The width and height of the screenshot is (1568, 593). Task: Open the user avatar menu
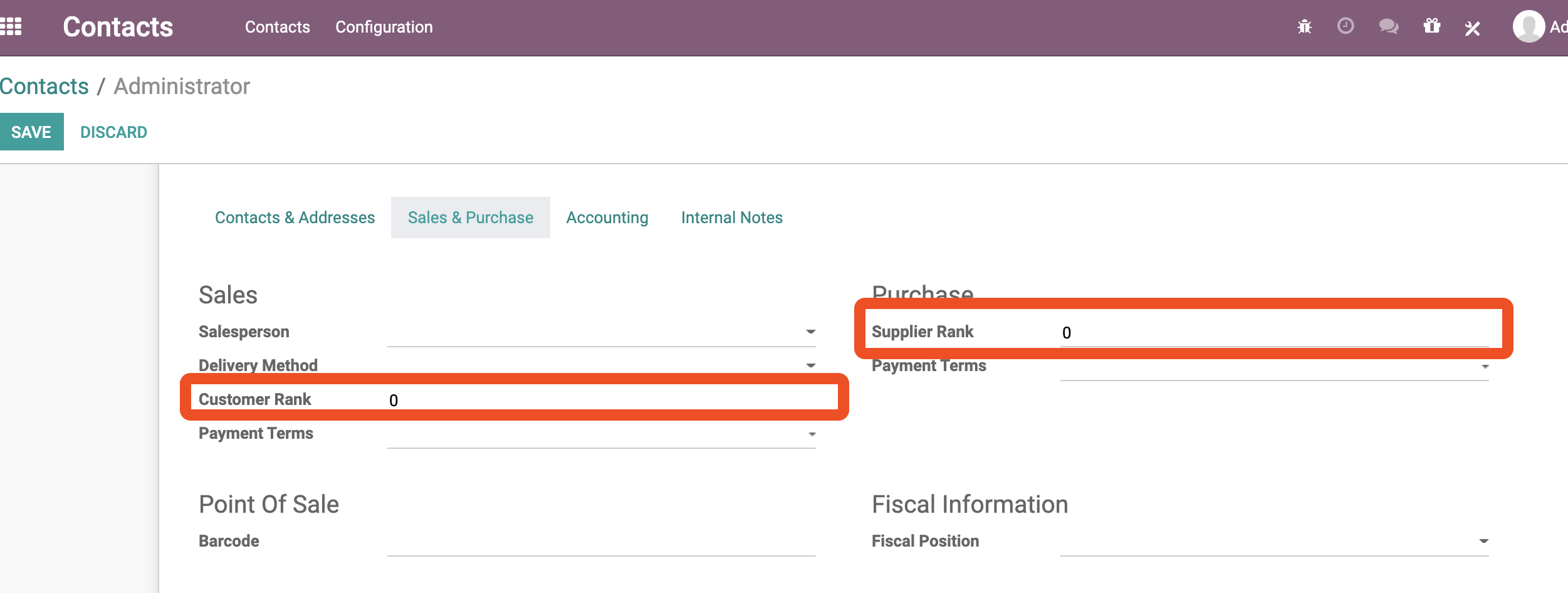pyautogui.click(x=1529, y=27)
